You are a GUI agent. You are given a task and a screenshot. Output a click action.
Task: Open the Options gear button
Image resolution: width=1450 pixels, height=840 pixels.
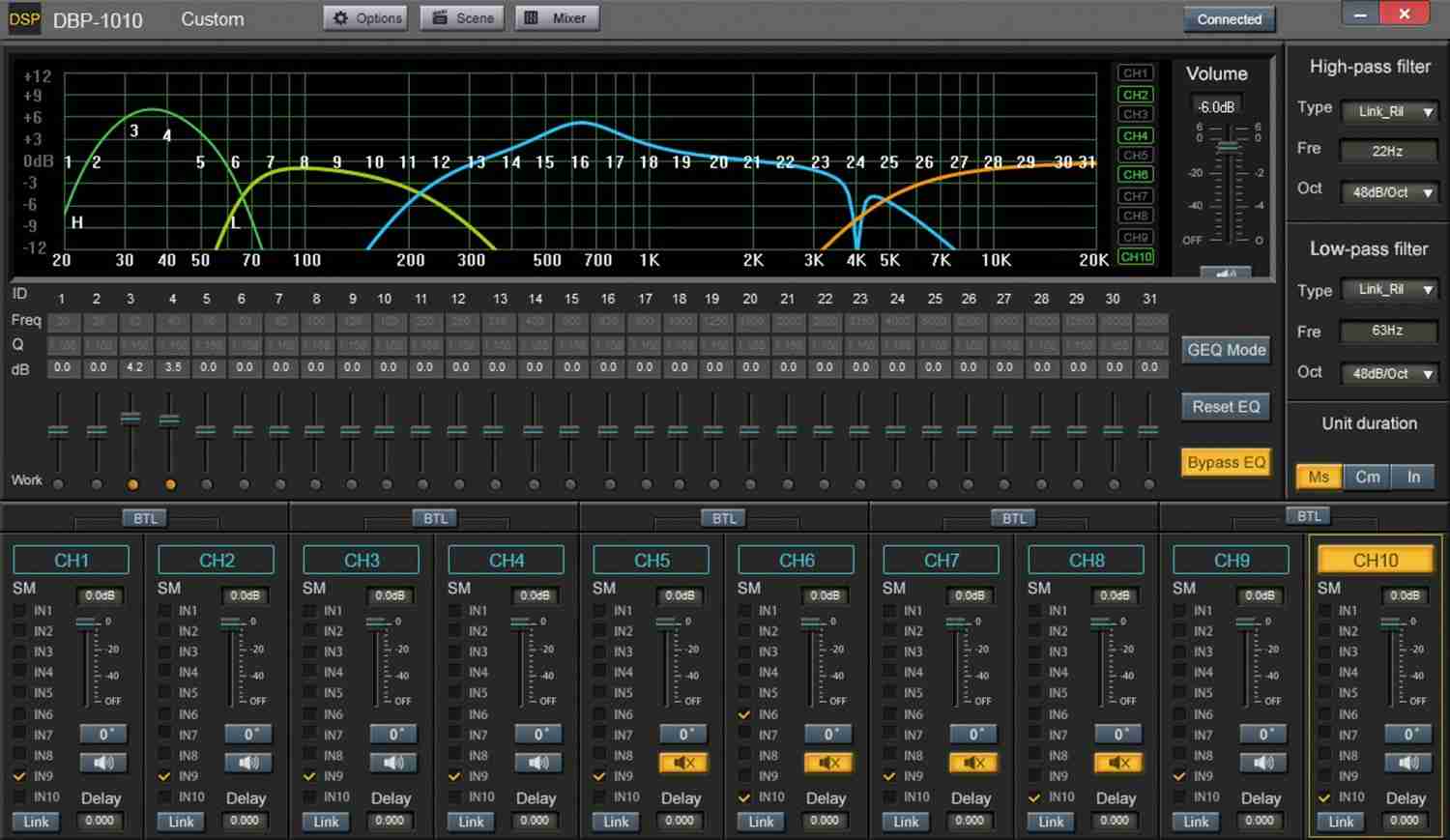[x=365, y=17]
